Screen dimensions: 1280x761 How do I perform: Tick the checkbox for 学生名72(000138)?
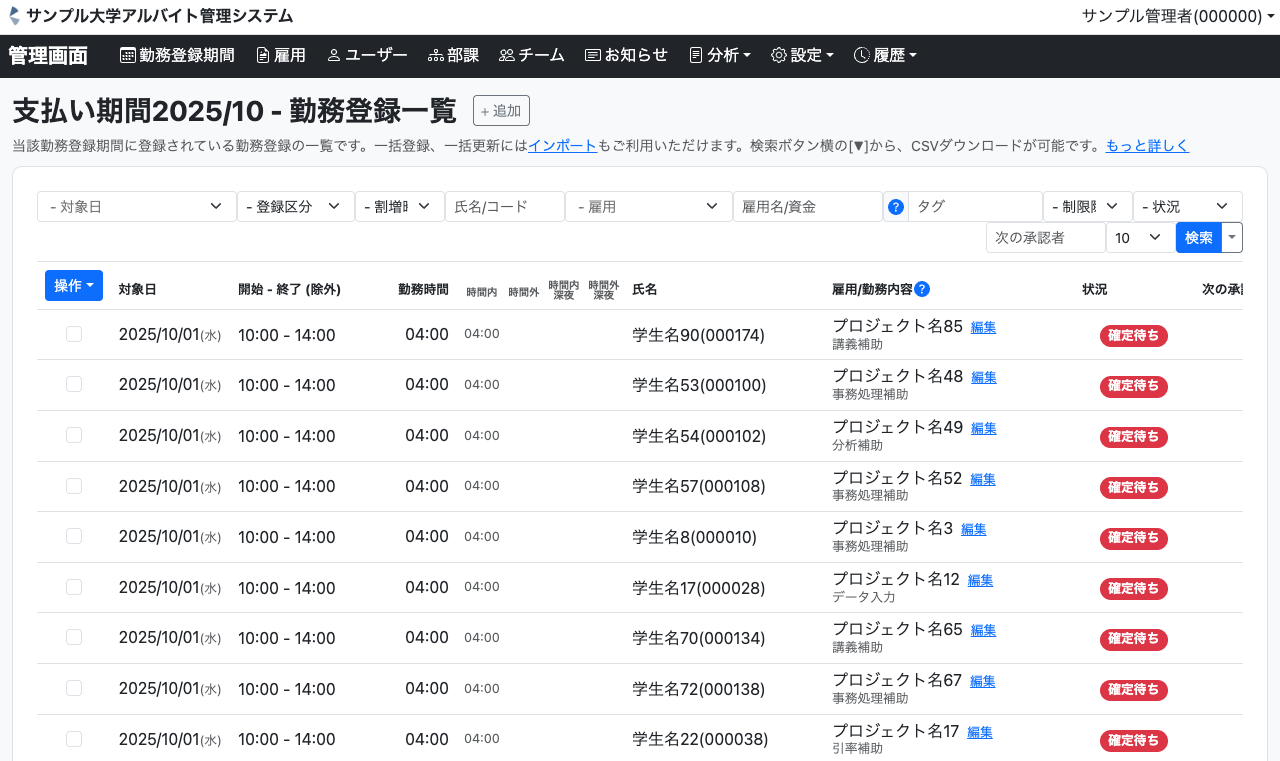[74, 688]
